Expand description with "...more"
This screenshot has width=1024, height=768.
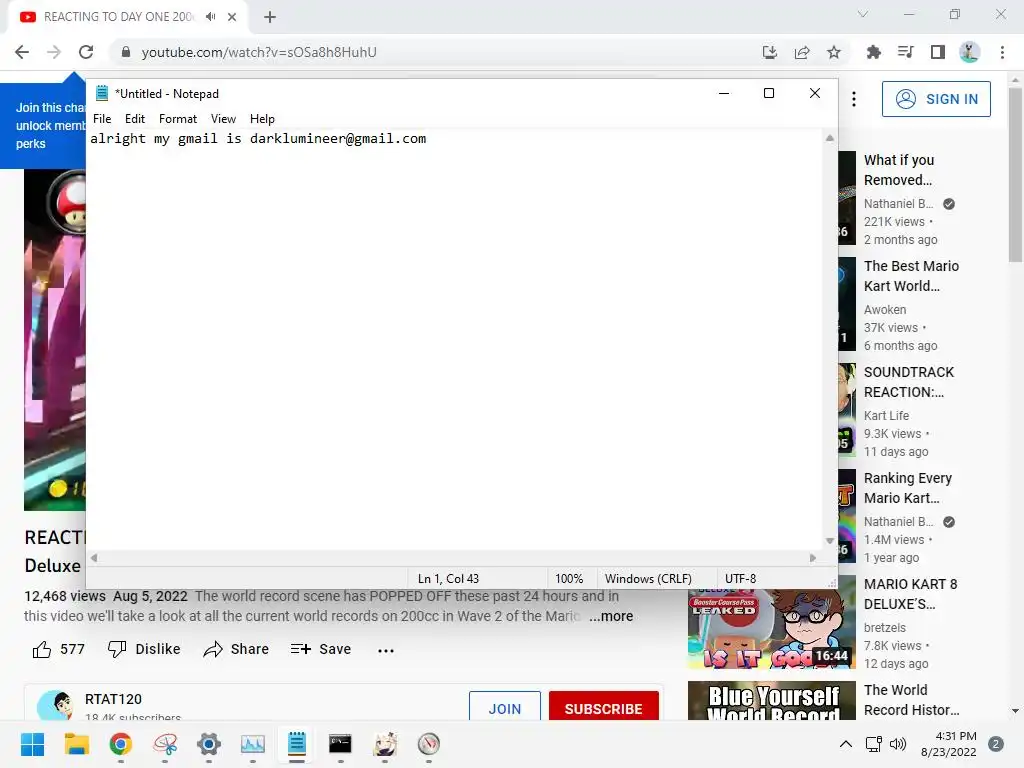[x=611, y=616]
